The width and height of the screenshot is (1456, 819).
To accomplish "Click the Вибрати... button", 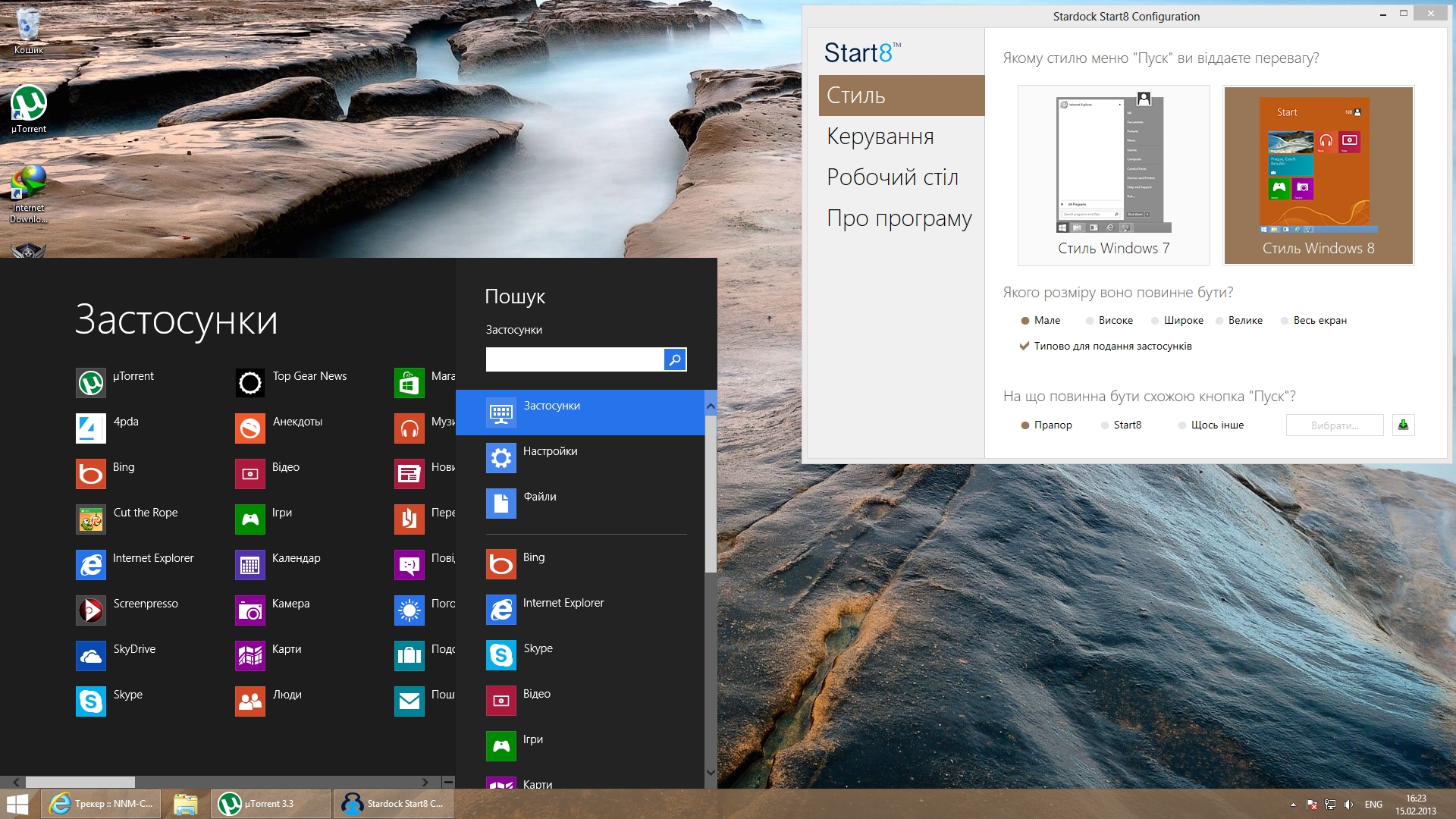I will coord(1334,425).
